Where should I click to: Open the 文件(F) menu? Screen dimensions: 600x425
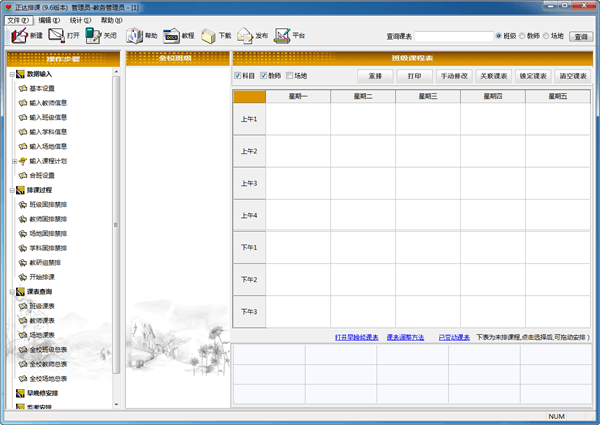click(x=19, y=20)
